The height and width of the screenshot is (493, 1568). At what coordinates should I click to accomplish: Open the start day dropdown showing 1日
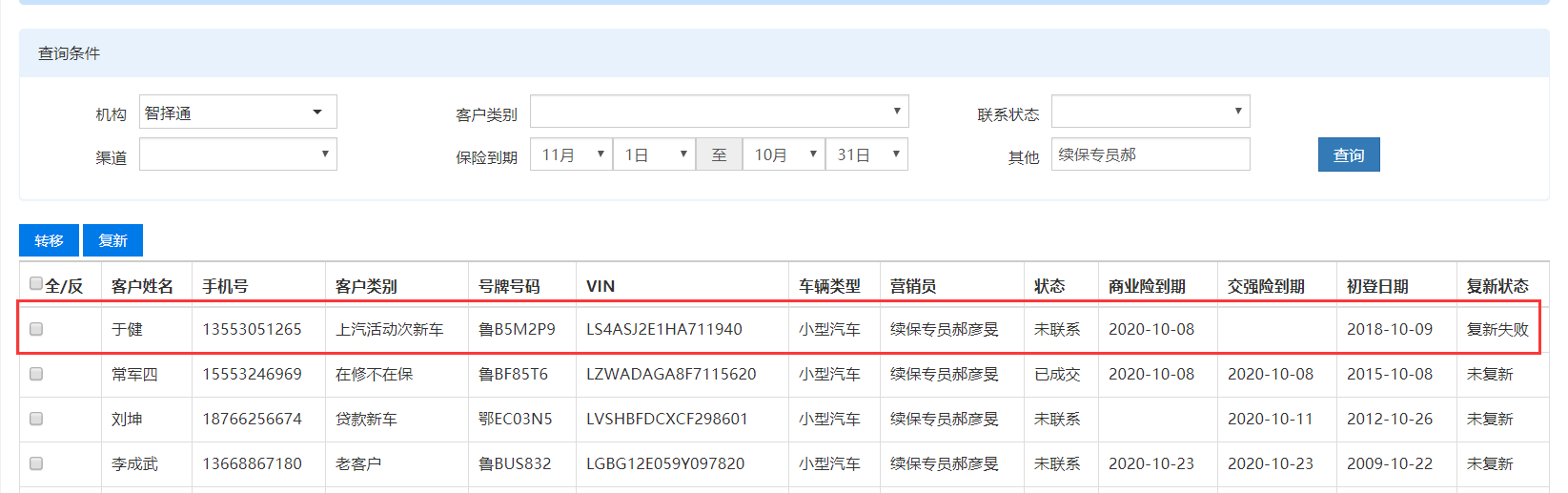click(655, 154)
